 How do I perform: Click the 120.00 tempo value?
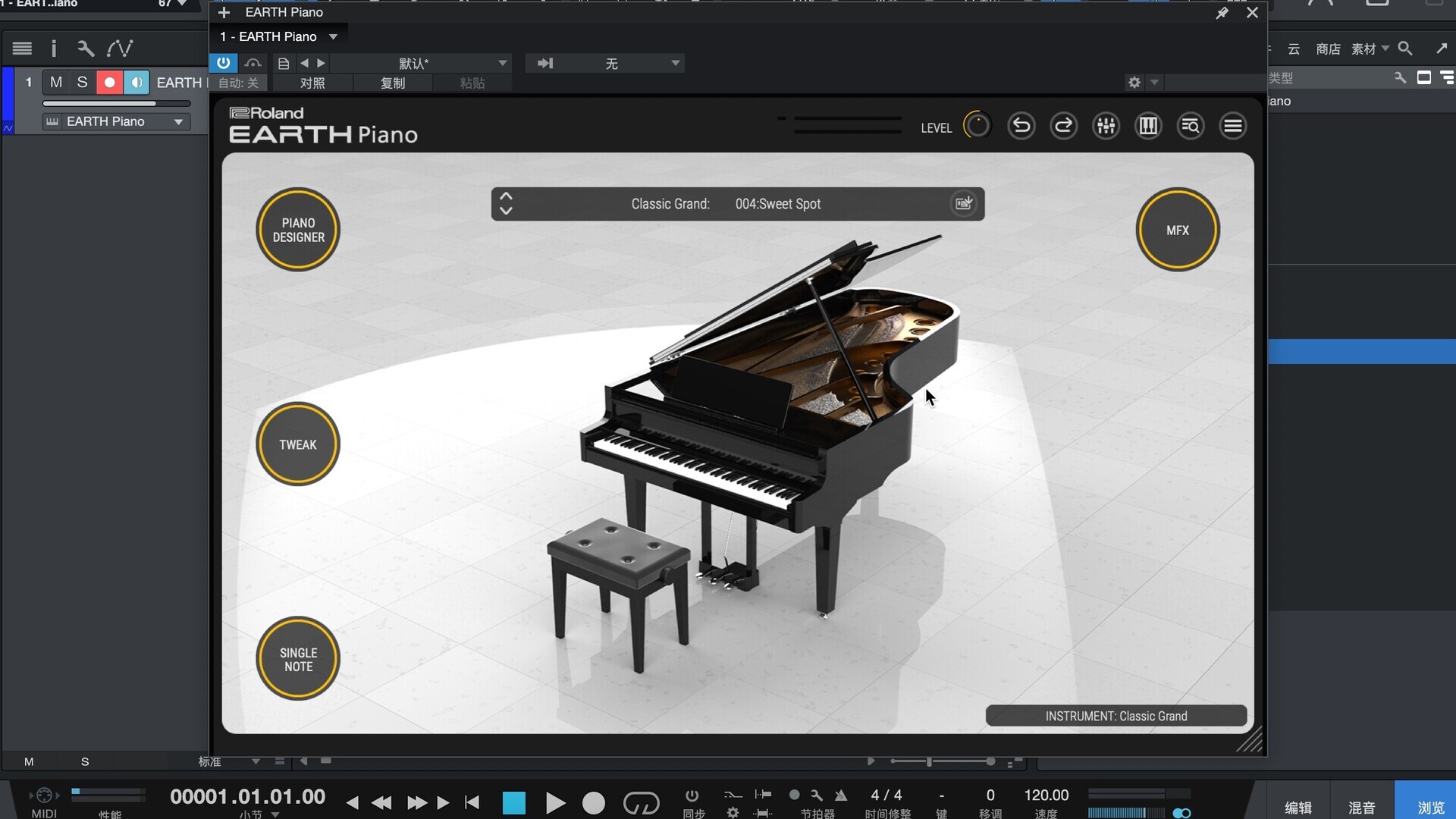pyautogui.click(x=1046, y=795)
